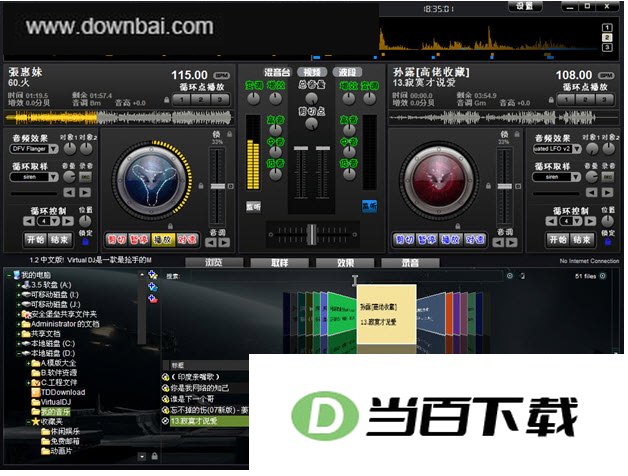The height and width of the screenshot is (476, 628).
Task: Click the folder panel lock icon
Action: [155, 456]
